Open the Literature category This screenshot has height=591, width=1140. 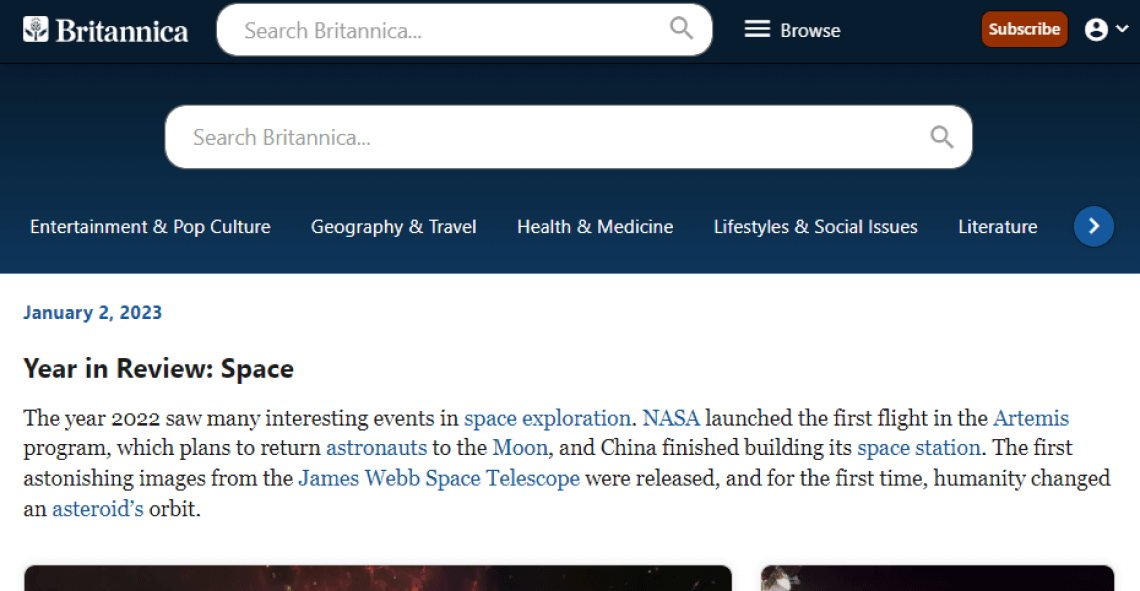998,227
